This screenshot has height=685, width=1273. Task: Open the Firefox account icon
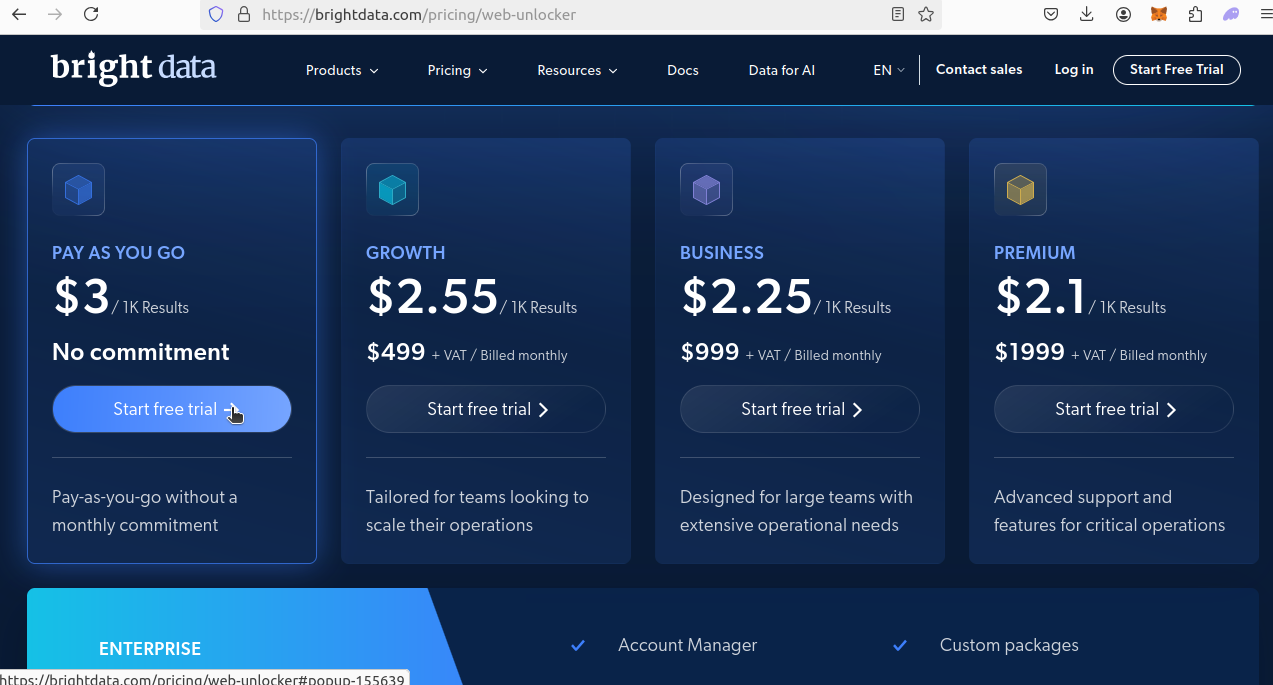(x=1123, y=14)
